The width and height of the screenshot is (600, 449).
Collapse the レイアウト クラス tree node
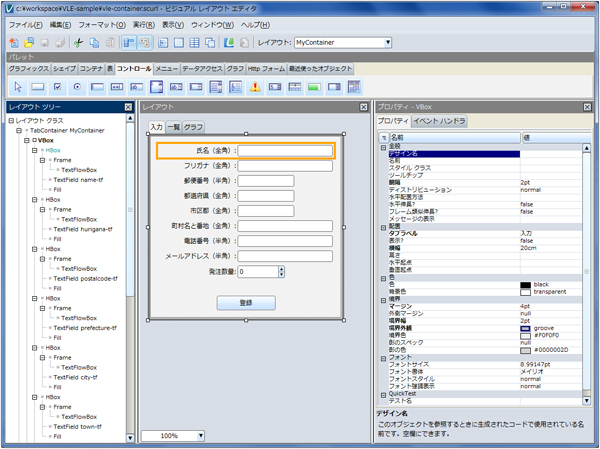pyautogui.click(x=11, y=121)
